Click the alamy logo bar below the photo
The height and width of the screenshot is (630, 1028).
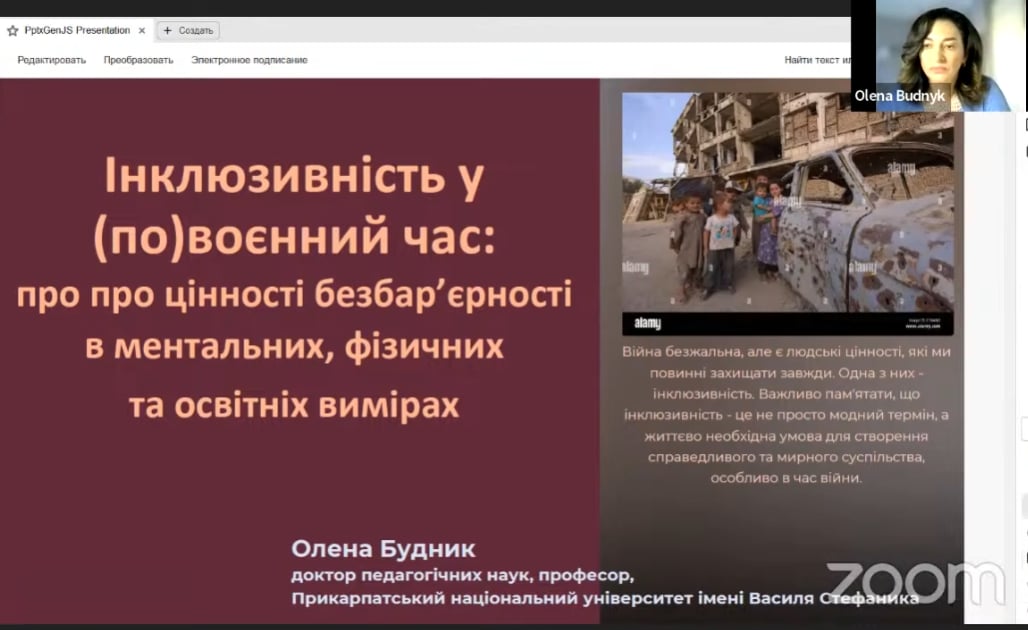click(787, 324)
